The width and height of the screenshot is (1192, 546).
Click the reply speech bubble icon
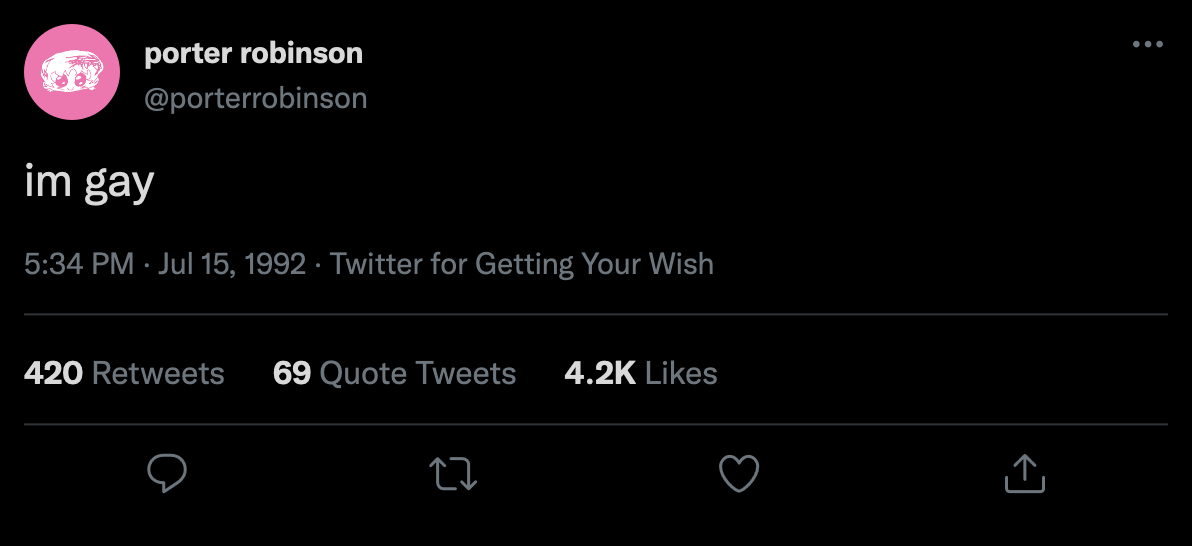tap(166, 473)
